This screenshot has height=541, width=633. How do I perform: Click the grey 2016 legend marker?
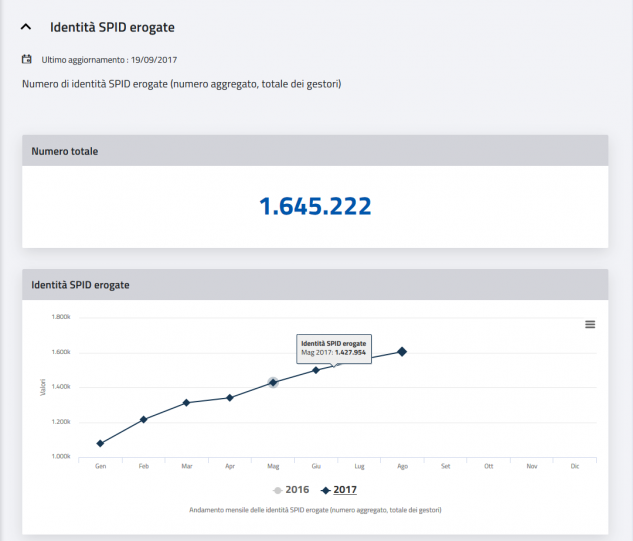pos(278,490)
